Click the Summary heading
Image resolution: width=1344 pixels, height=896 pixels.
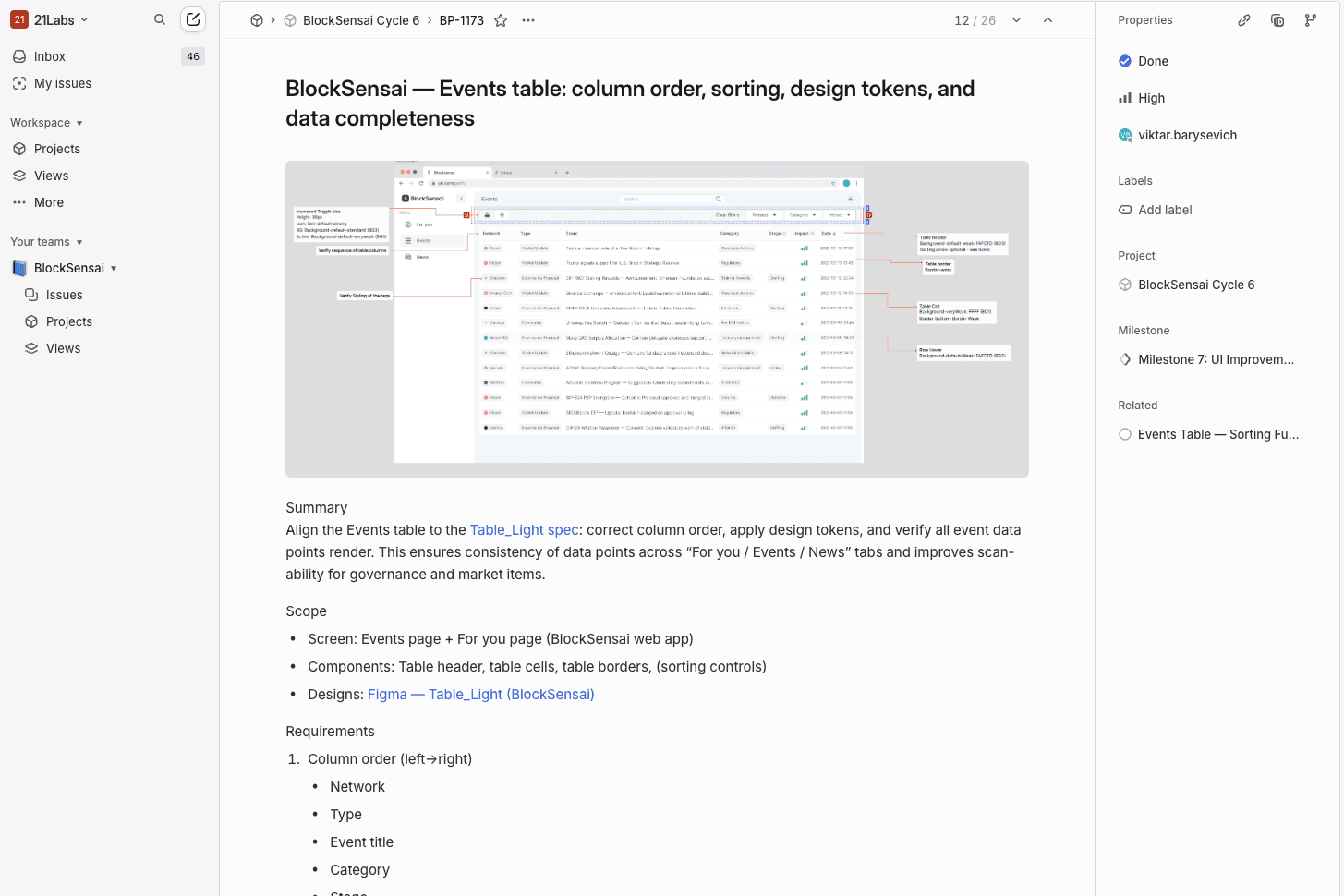(317, 508)
